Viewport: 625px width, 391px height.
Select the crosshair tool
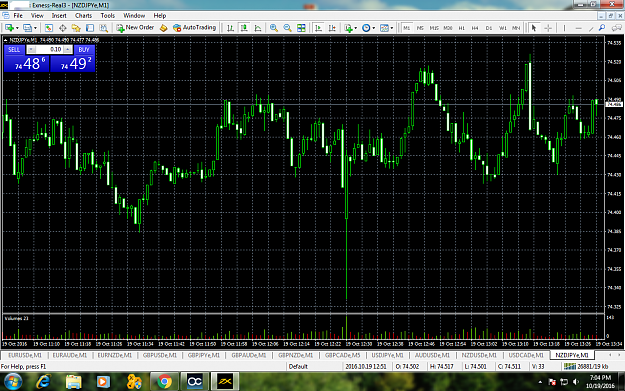[548, 28]
